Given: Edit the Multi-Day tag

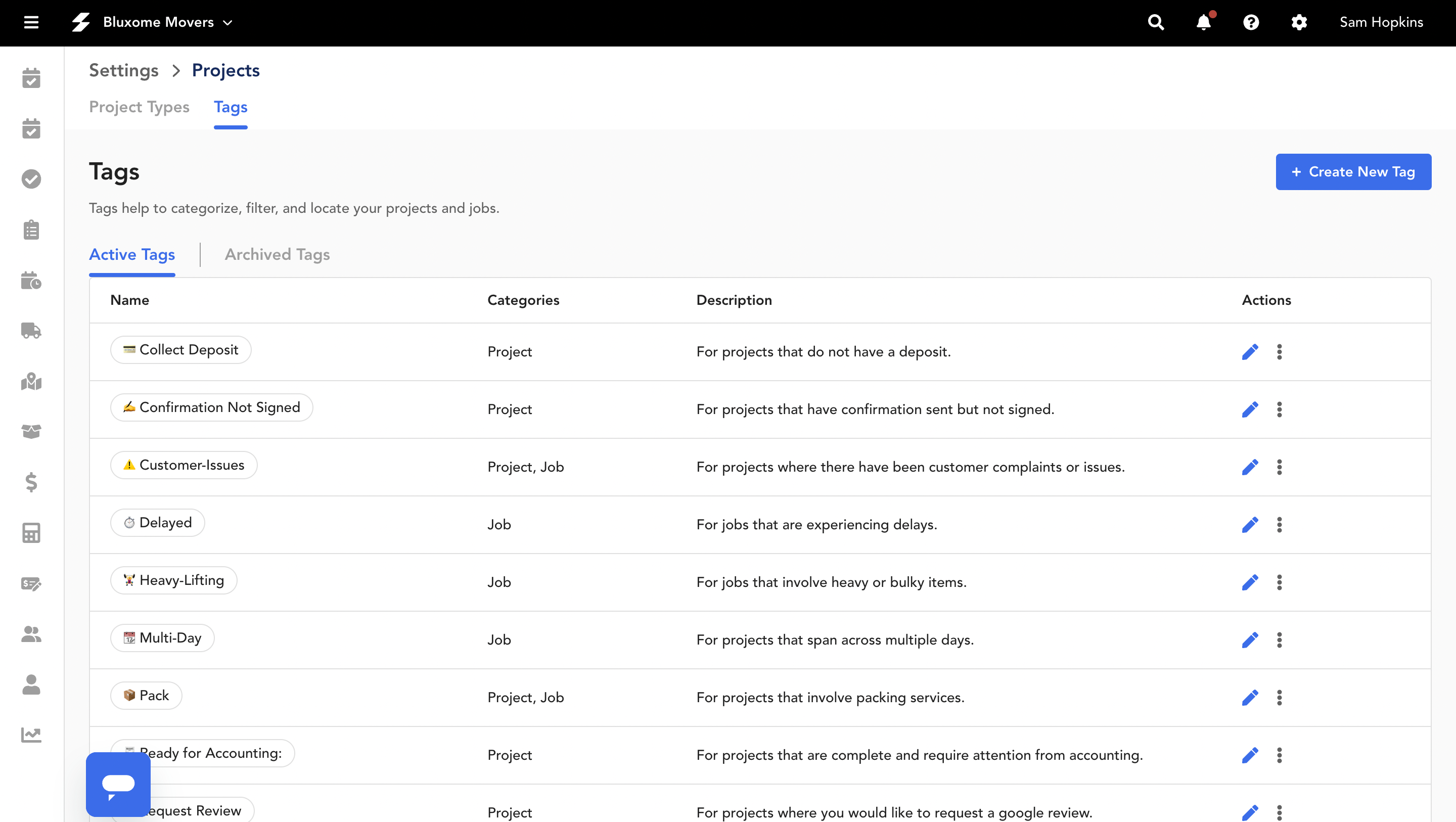Looking at the screenshot, I should click(x=1250, y=640).
